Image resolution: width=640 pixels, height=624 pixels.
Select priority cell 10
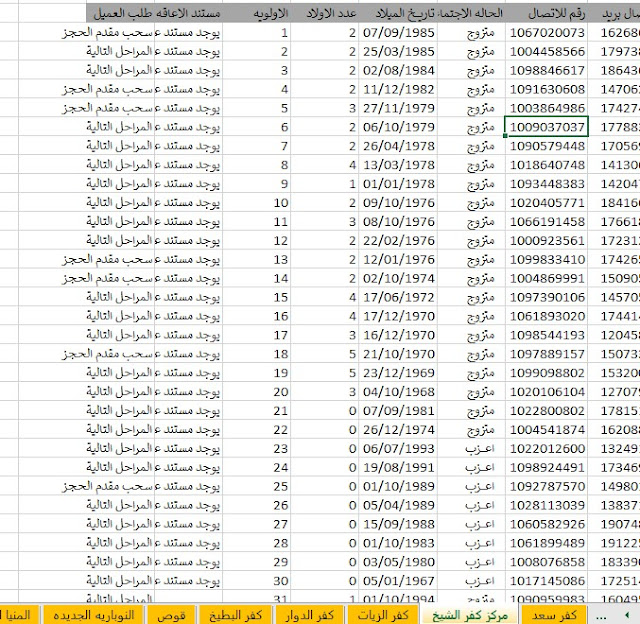click(256, 202)
